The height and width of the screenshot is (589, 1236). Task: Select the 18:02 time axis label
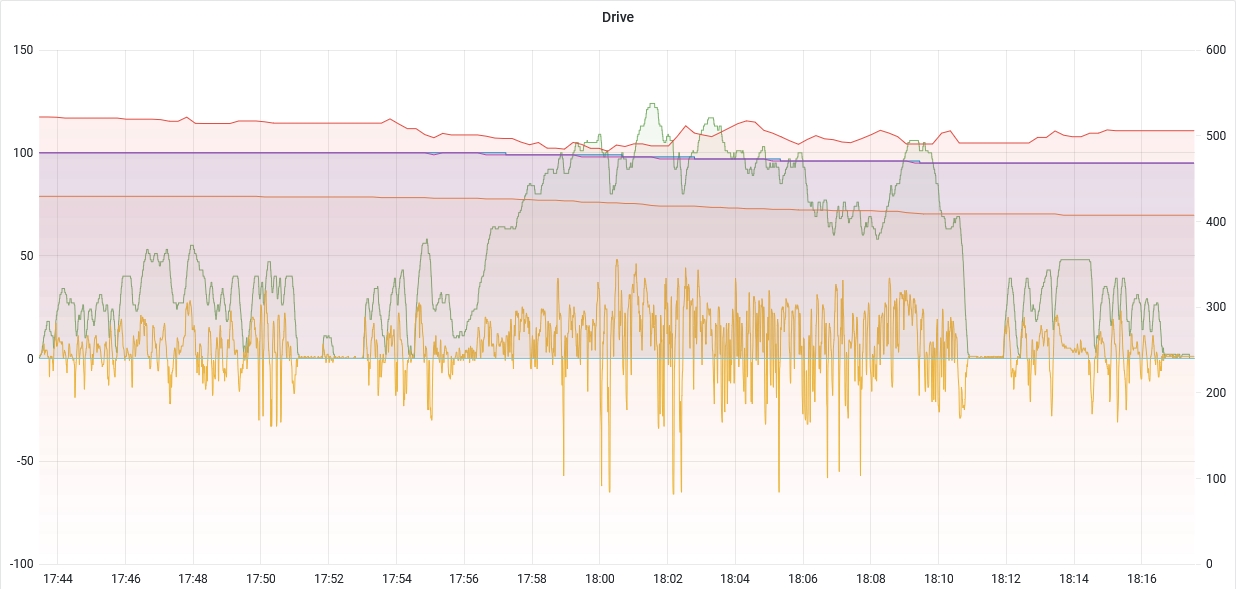[x=668, y=579]
